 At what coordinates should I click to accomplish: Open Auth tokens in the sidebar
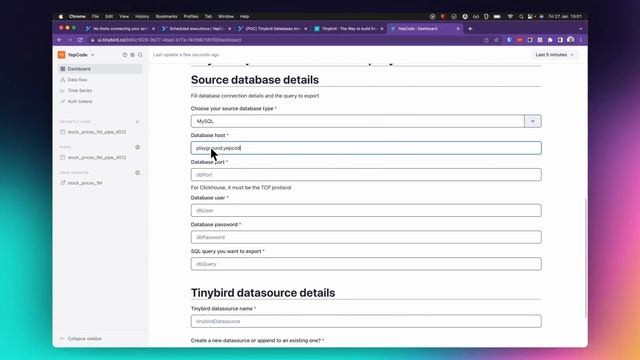80,101
